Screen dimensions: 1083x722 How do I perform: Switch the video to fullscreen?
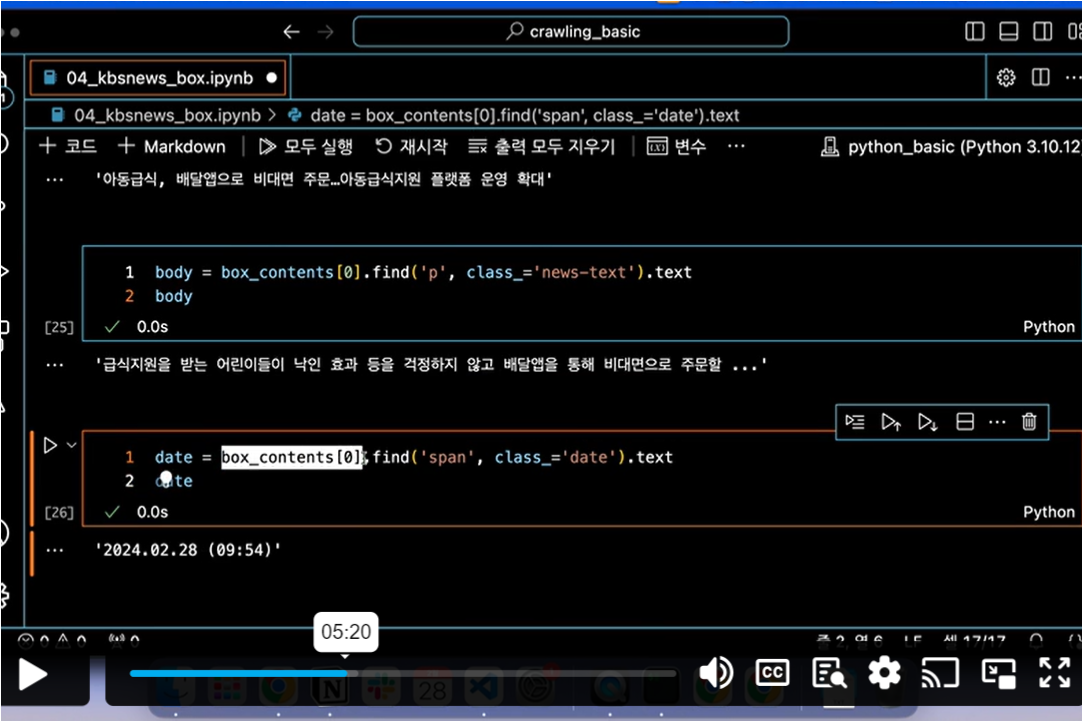[1055, 673]
